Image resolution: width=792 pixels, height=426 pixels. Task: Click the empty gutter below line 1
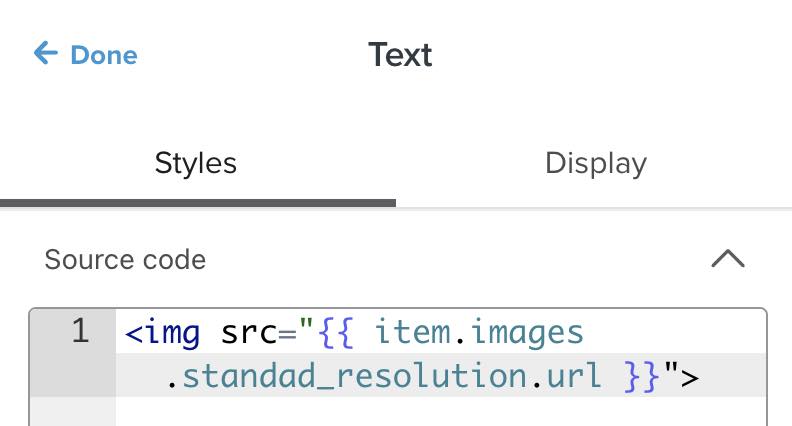pyautogui.click(x=73, y=410)
